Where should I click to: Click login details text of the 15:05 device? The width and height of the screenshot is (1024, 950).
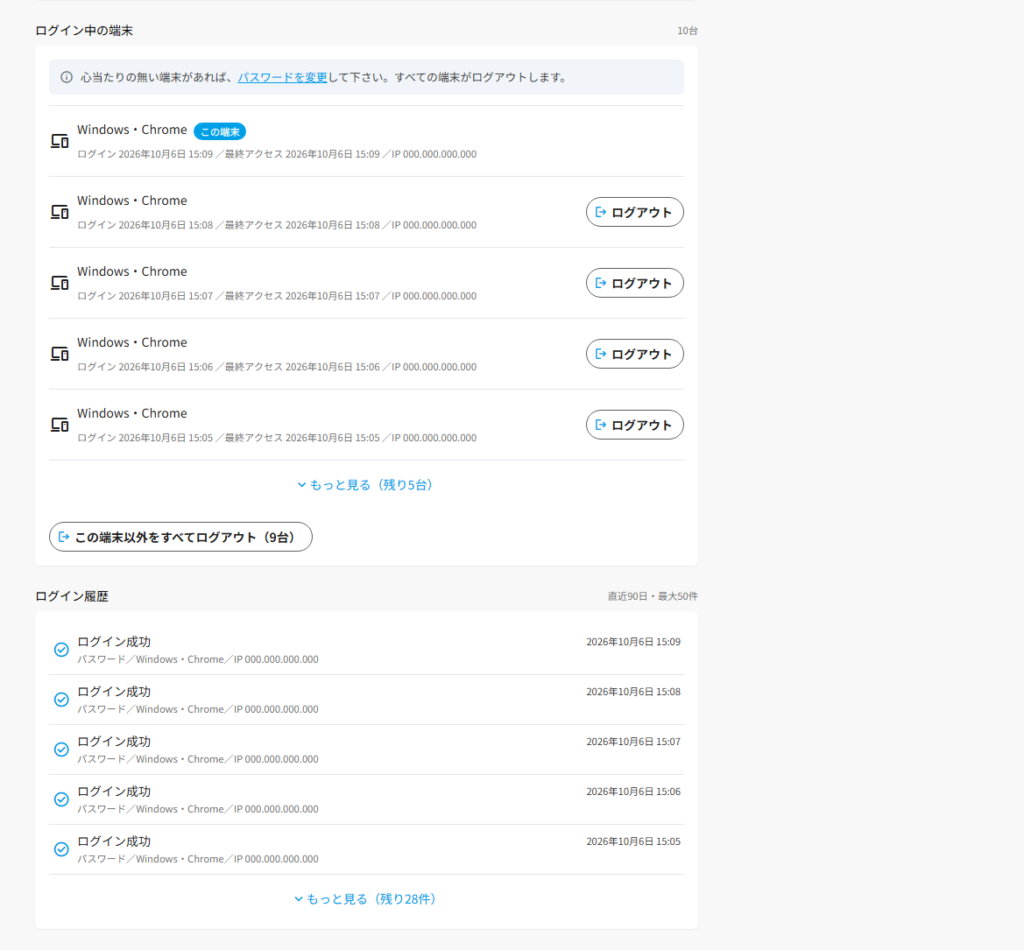tap(277, 438)
